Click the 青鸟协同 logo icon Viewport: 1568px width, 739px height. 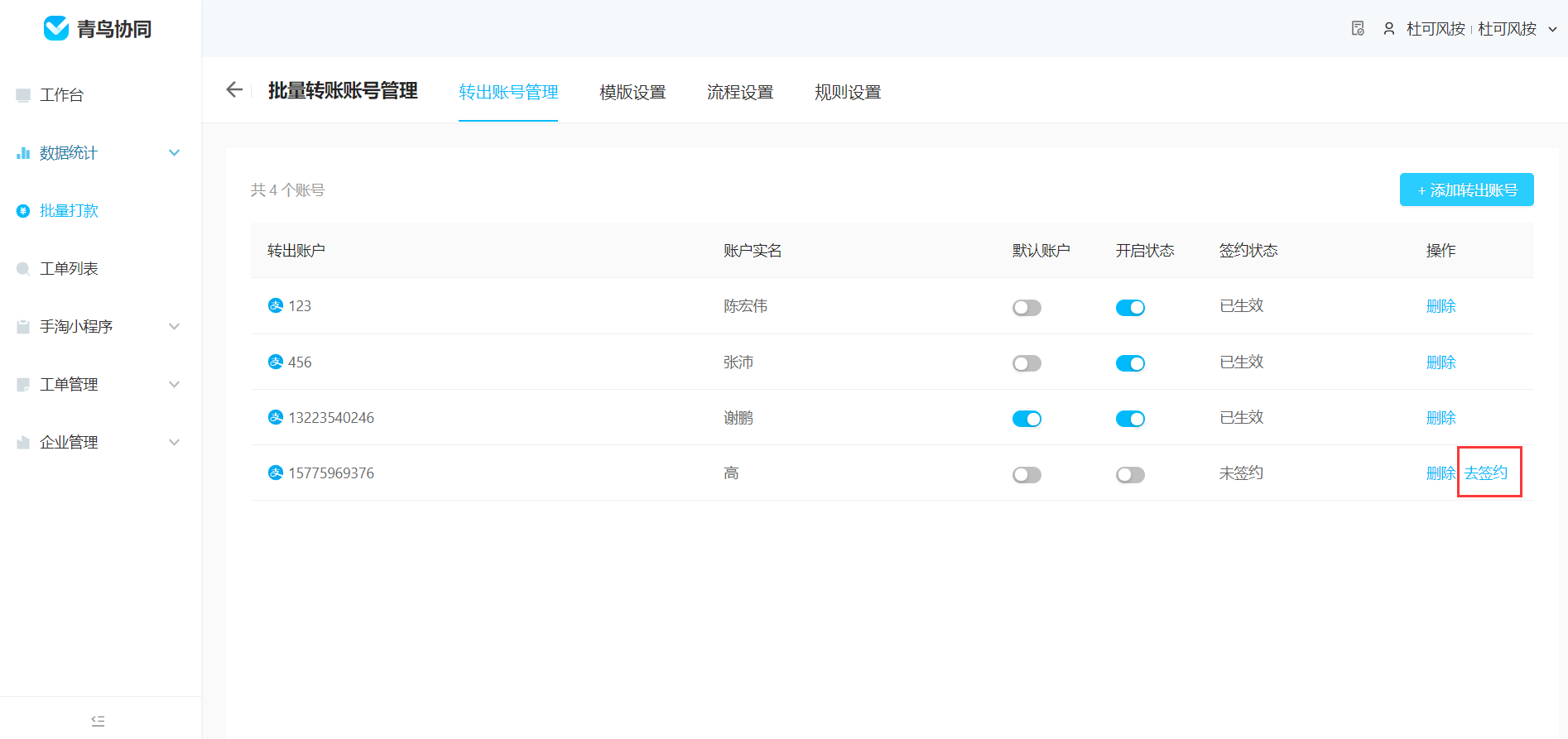56,28
